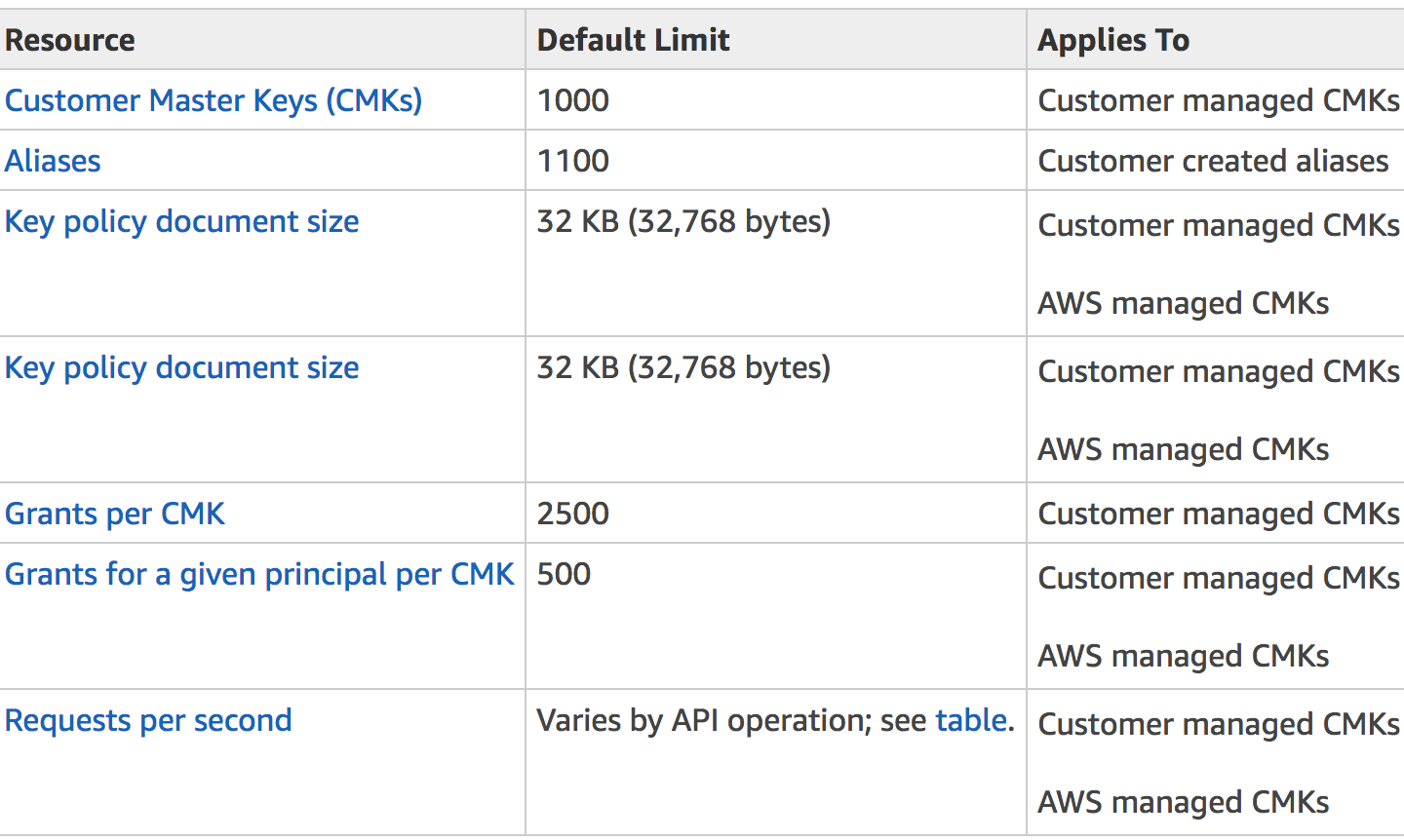Click the 2500 limit for Grants per CMK
The image size is (1404, 840).
pyautogui.click(x=573, y=514)
